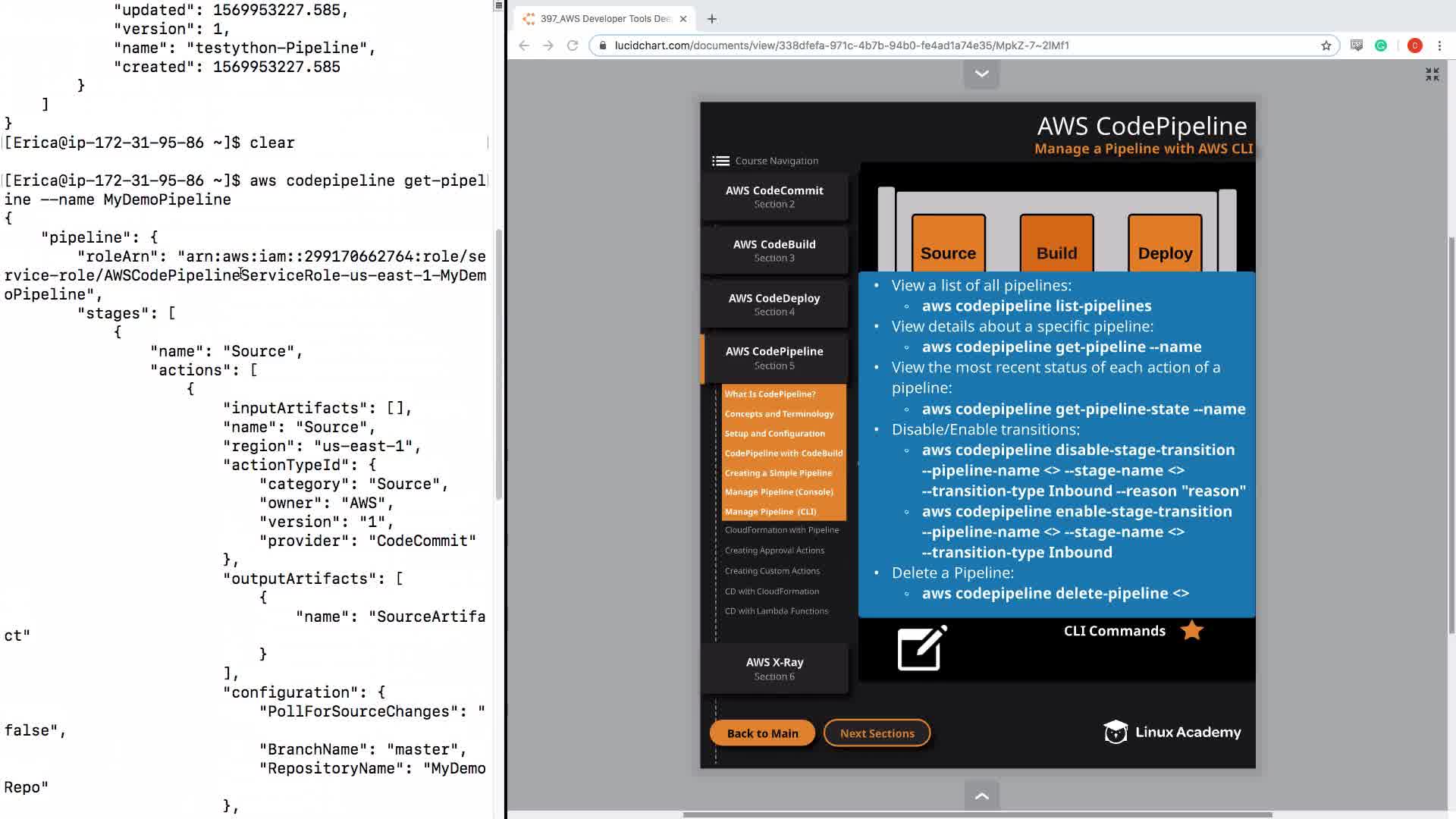The height and width of the screenshot is (819, 1456).
Task: Click the Next Sections button
Action: (877, 733)
